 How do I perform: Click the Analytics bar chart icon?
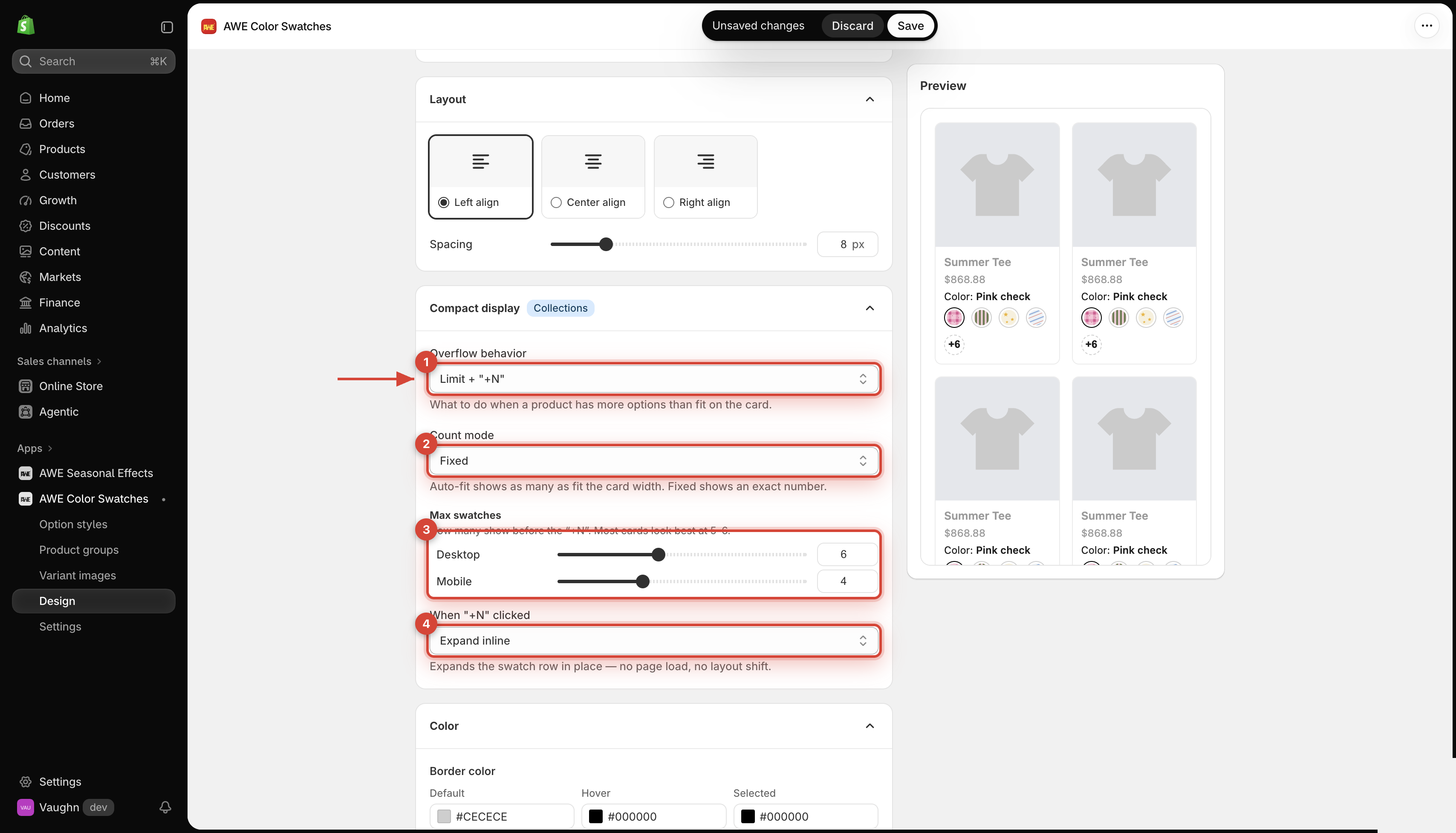click(25, 328)
